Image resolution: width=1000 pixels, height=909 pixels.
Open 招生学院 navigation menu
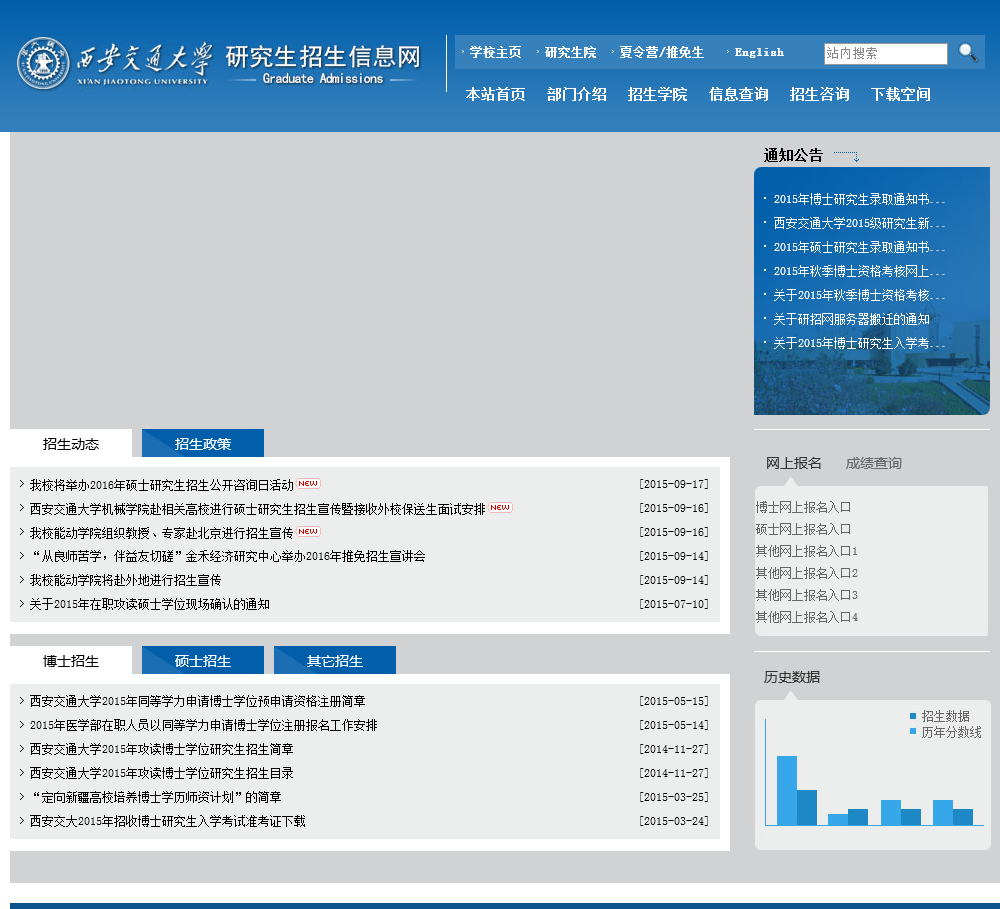(x=658, y=94)
